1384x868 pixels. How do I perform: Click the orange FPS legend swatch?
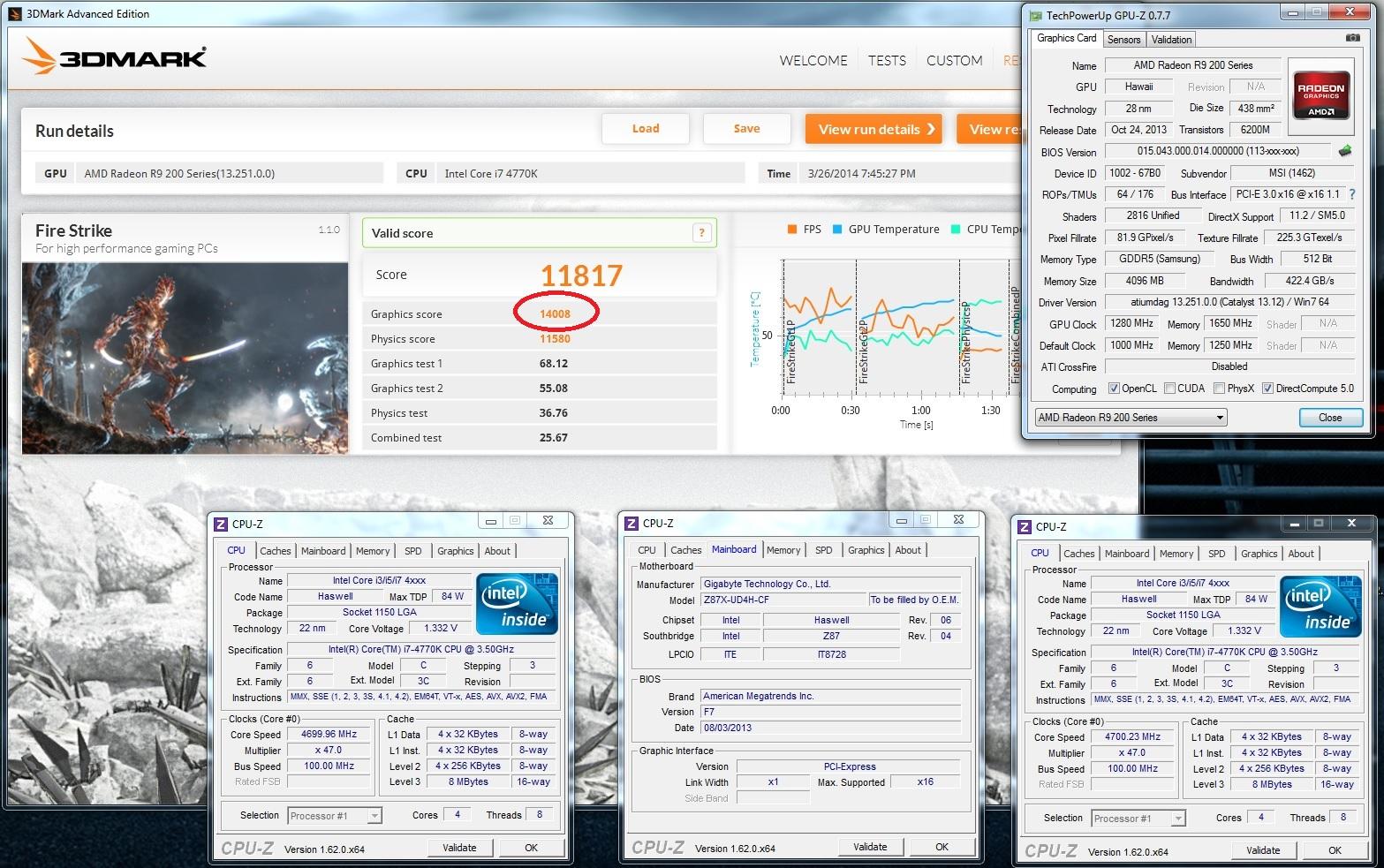(x=791, y=230)
